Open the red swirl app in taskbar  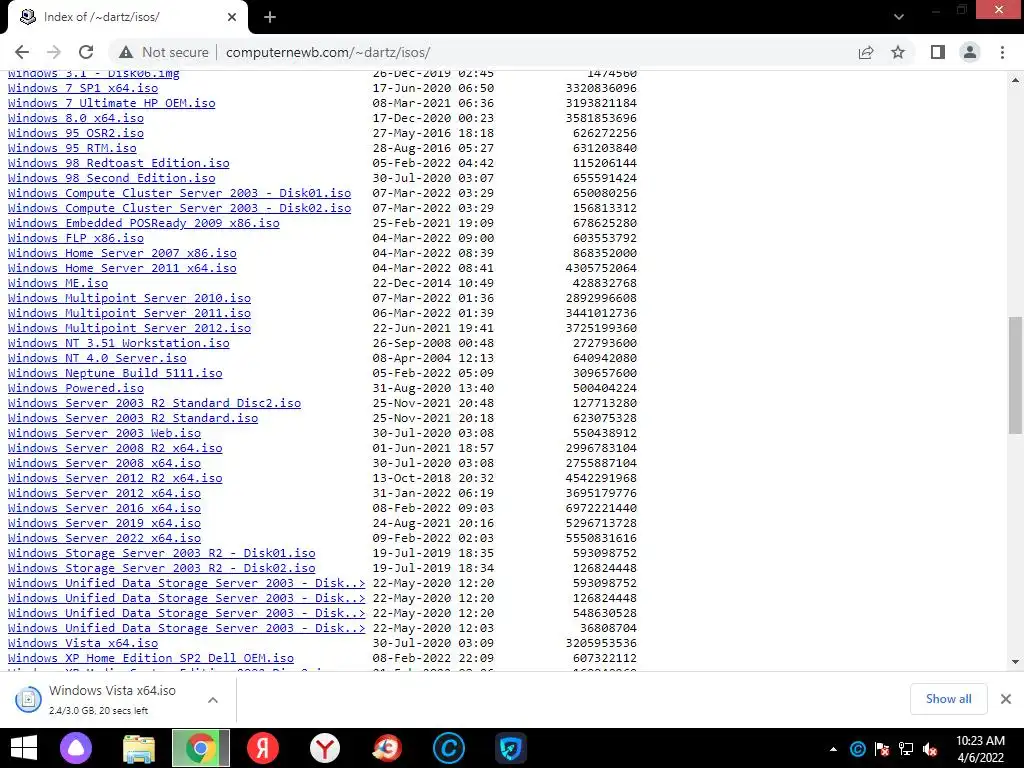click(387, 748)
